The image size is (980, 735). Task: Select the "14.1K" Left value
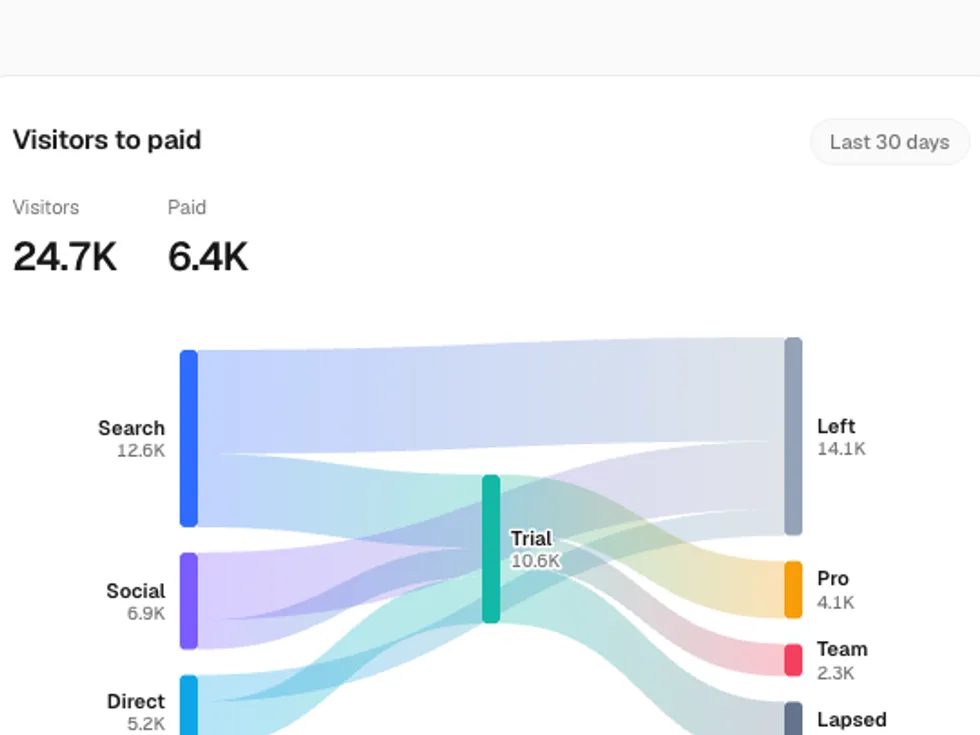[841, 449]
